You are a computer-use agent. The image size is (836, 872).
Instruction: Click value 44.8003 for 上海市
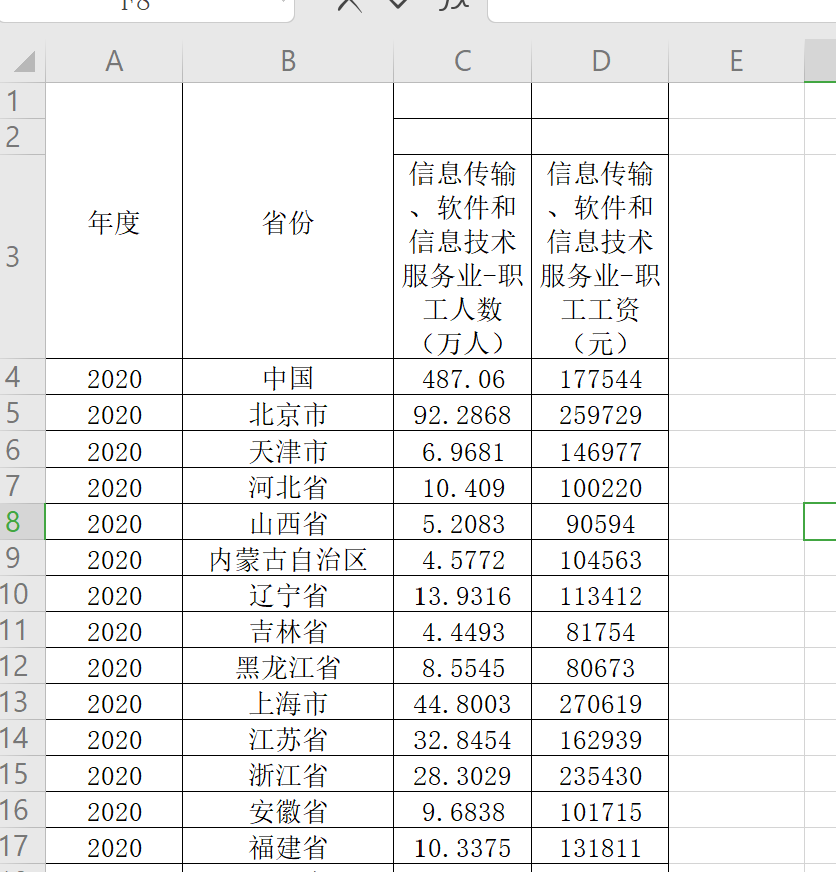click(462, 702)
